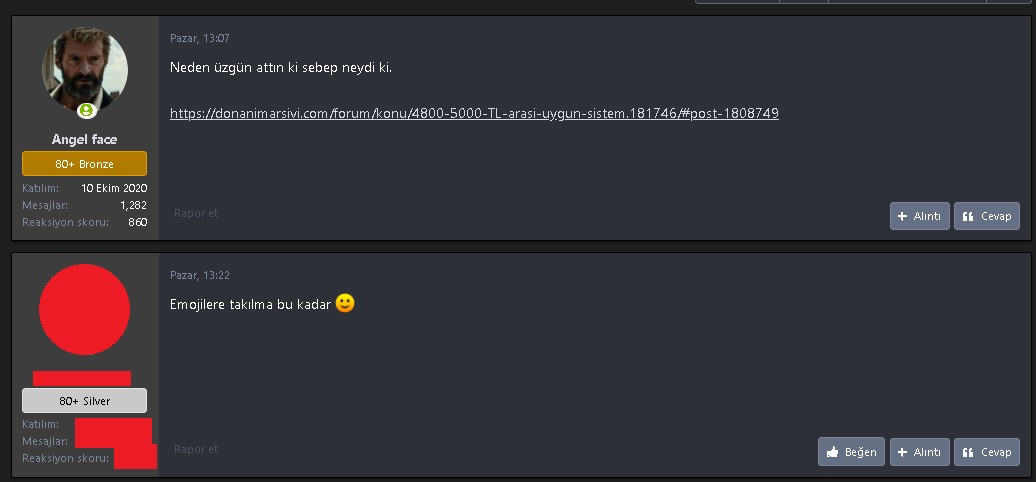Open the donanimarsivi.com forum post link
1036x482 pixels.
[474, 114]
